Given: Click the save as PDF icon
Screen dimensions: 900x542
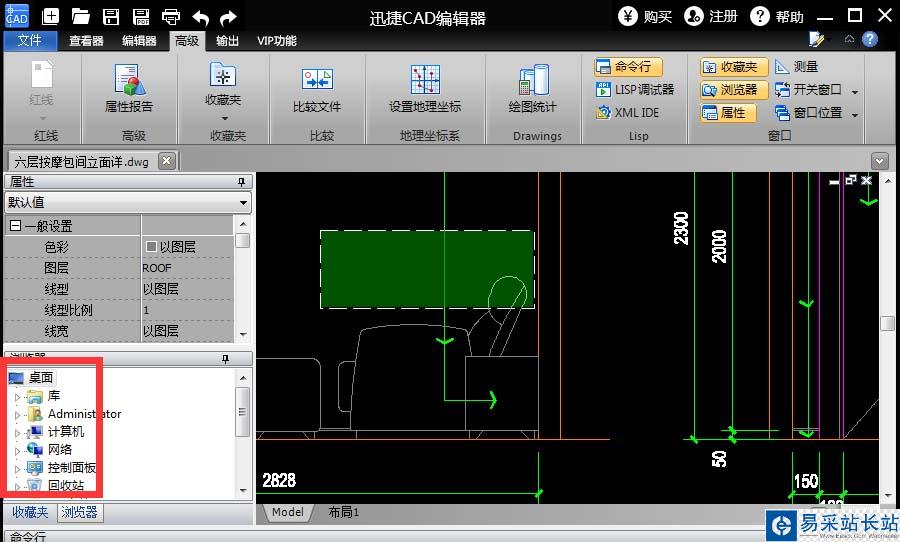Looking at the screenshot, I should 141,16.
